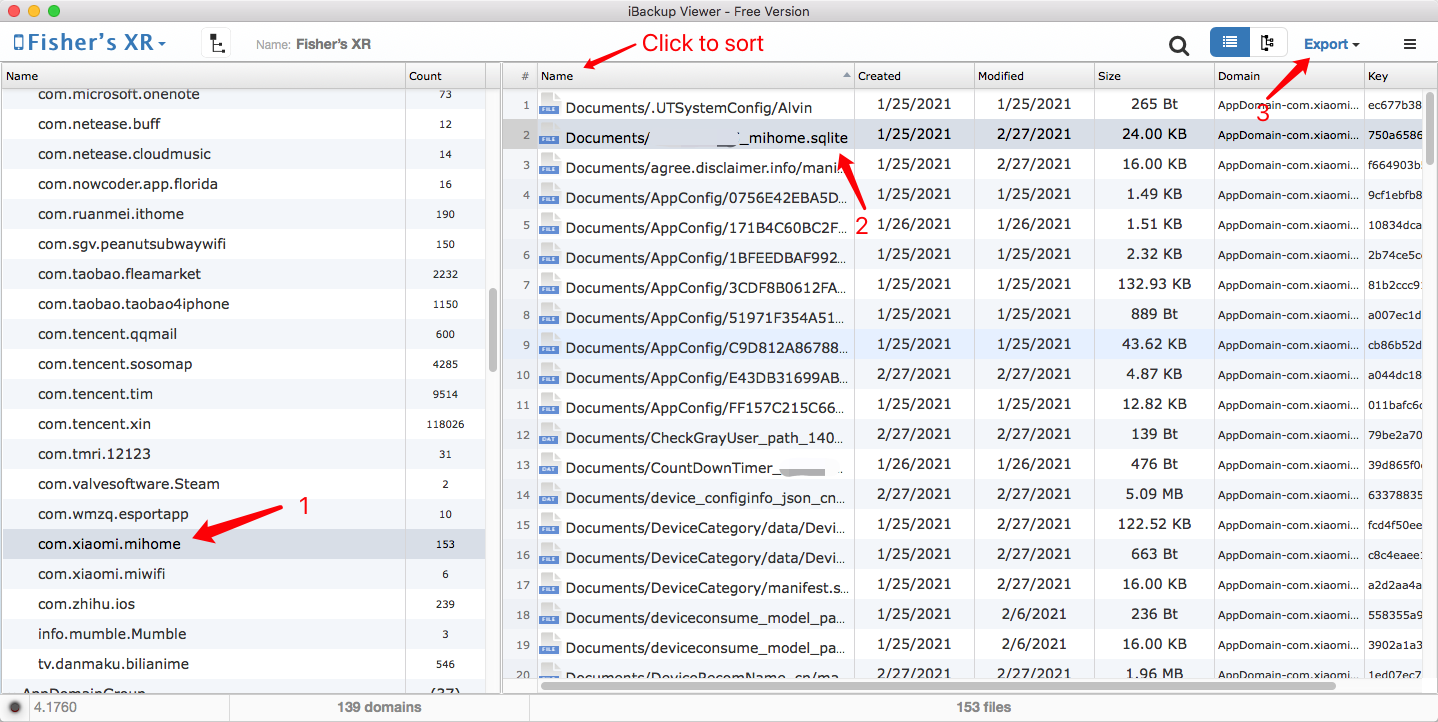This screenshot has height=722, width=1438.
Task: Select file Documents/DeviceCategory/manifest.s
Action: click(x=707, y=587)
